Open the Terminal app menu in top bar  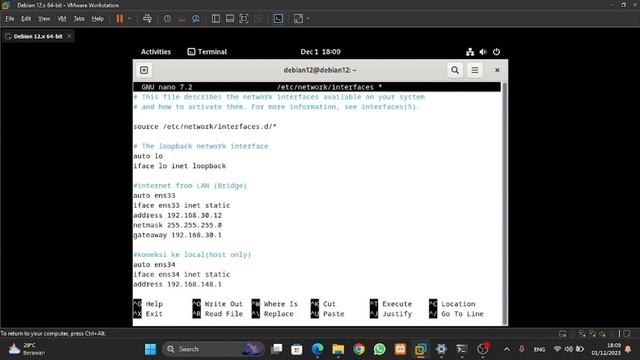click(x=207, y=52)
